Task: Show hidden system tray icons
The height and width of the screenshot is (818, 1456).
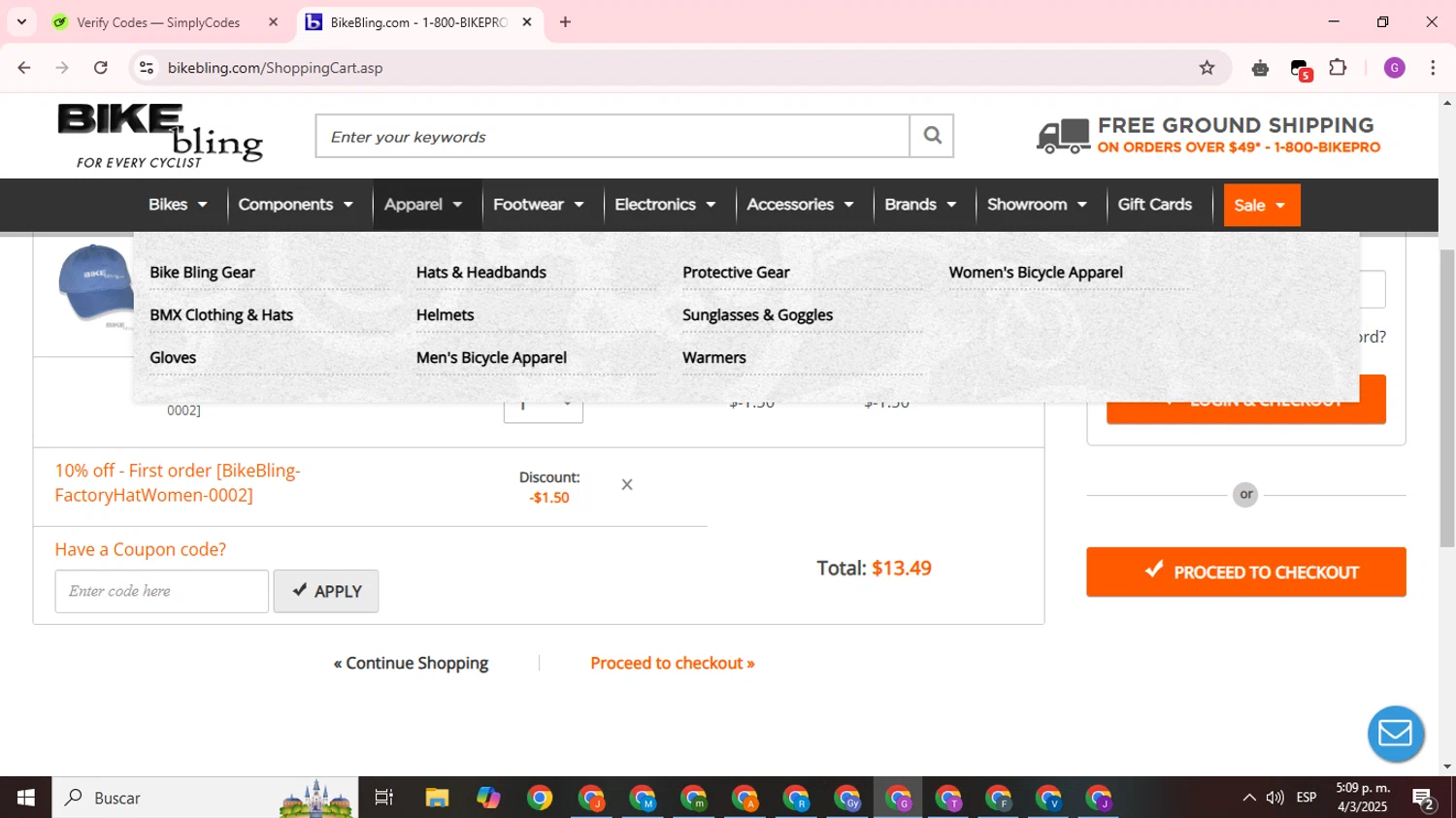Action: pyautogui.click(x=1248, y=798)
